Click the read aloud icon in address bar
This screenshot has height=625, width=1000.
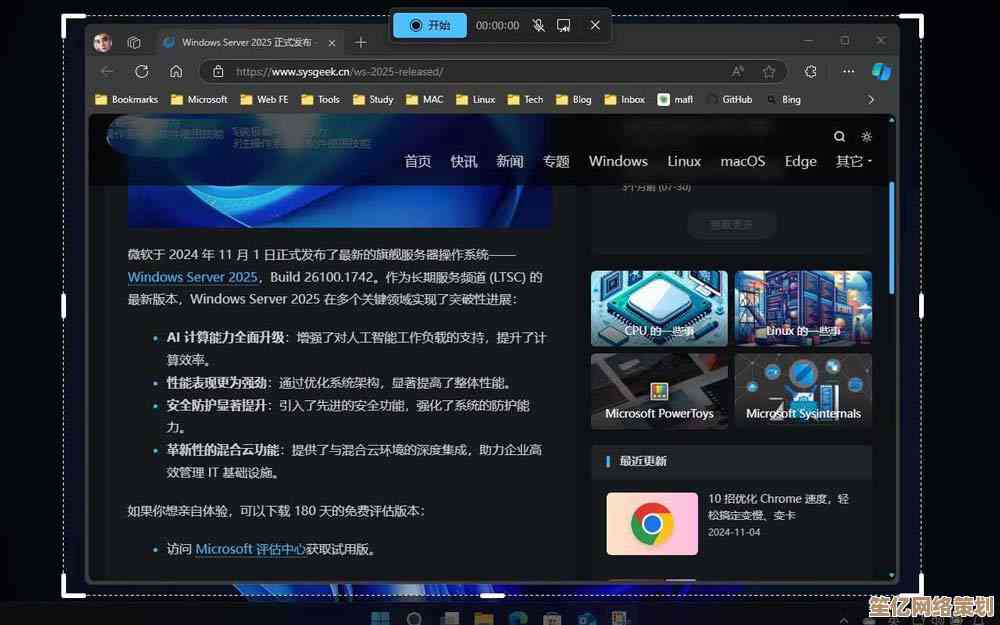pyautogui.click(x=738, y=71)
